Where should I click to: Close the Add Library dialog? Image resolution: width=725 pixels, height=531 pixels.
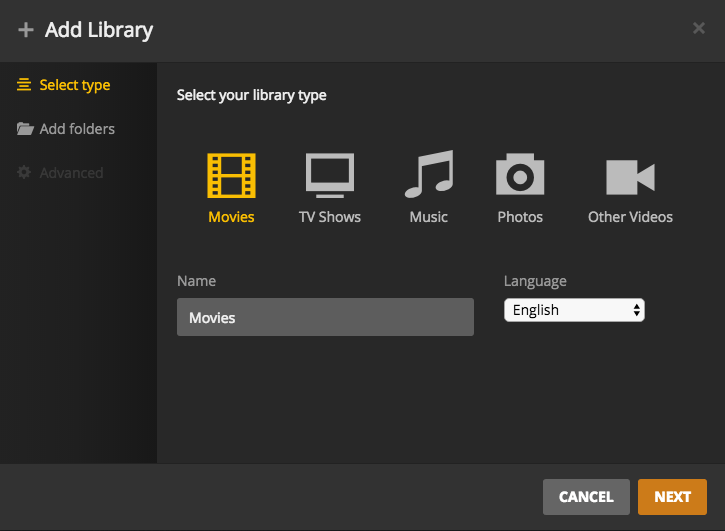pyautogui.click(x=699, y=28)
